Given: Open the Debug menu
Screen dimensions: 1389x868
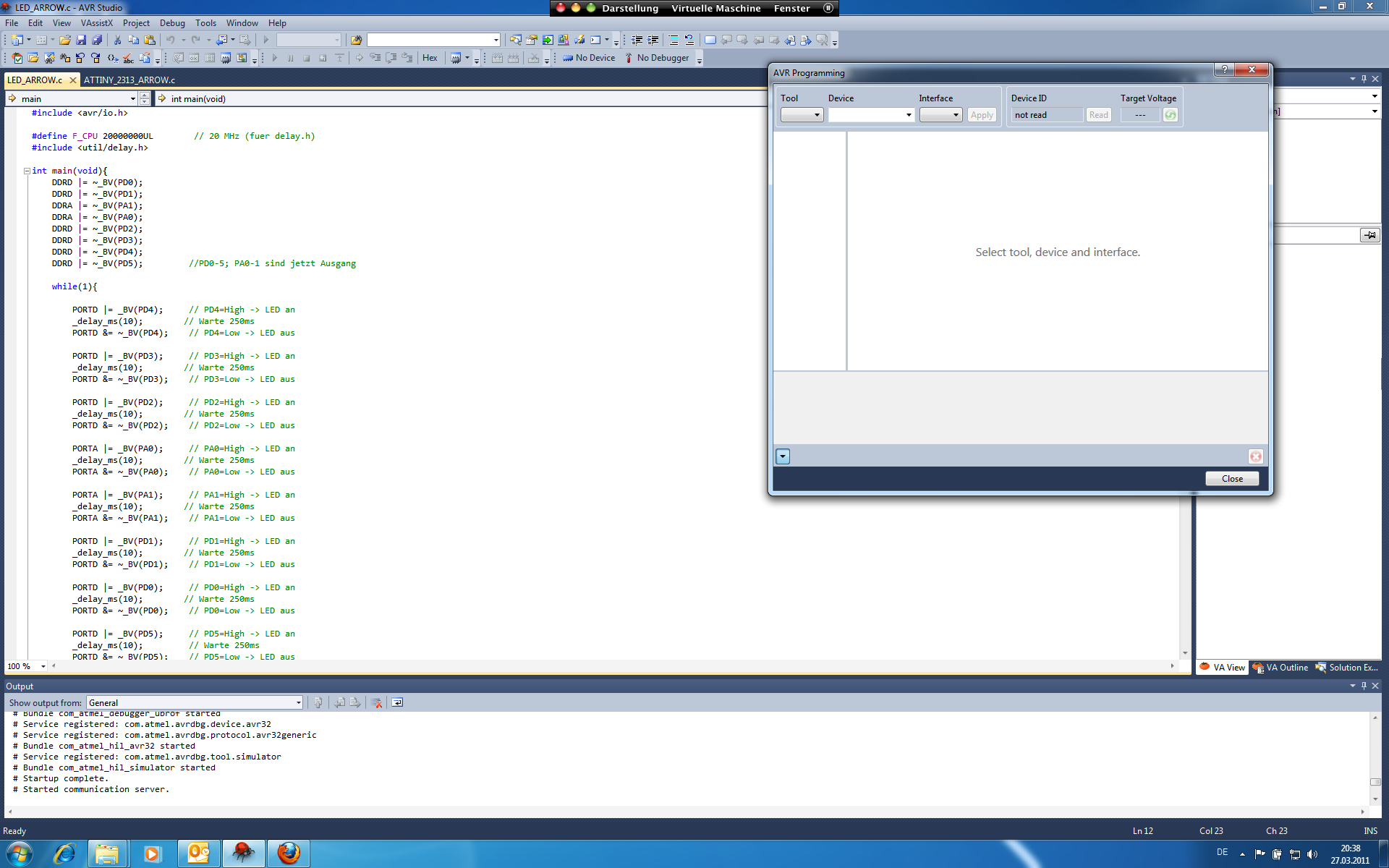Looking at the screenshot, I should [x=172, y=23].
